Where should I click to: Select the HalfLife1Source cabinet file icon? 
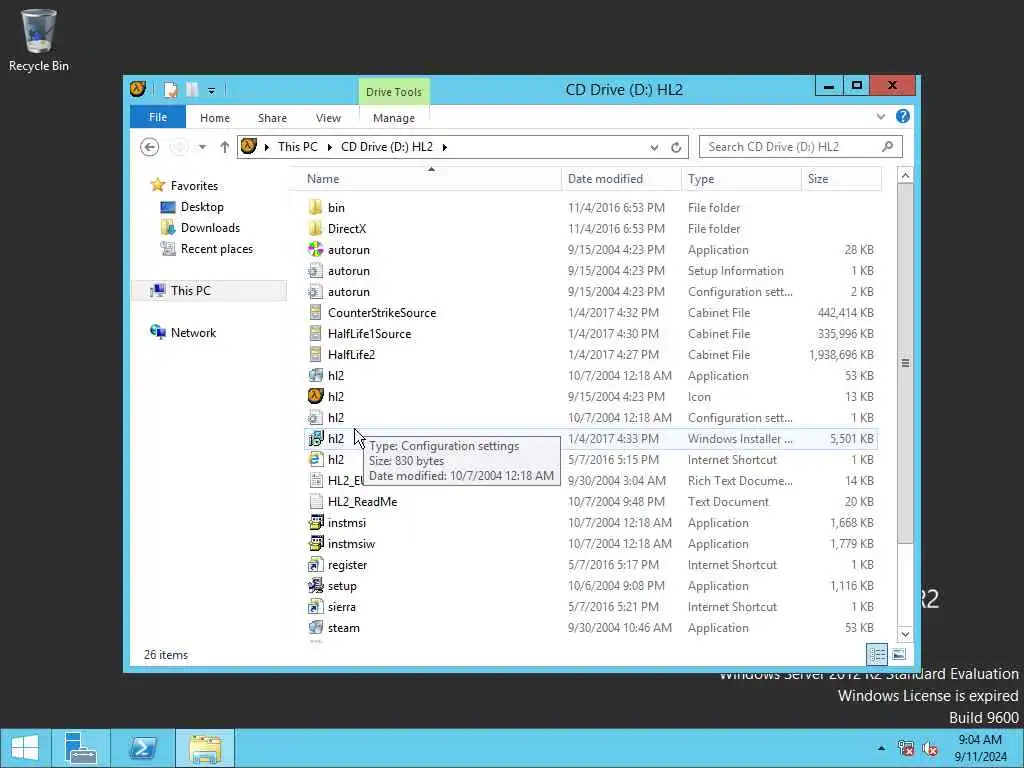[315, 334]
